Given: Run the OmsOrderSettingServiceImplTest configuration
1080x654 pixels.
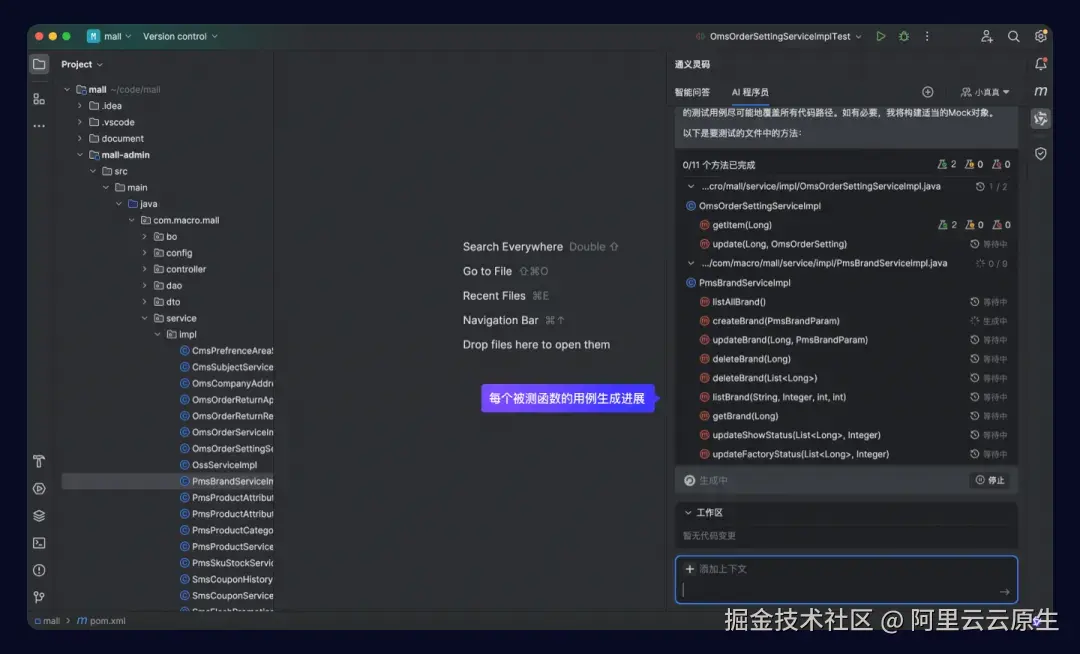Looking at the screenshot, I should [880, 36].
